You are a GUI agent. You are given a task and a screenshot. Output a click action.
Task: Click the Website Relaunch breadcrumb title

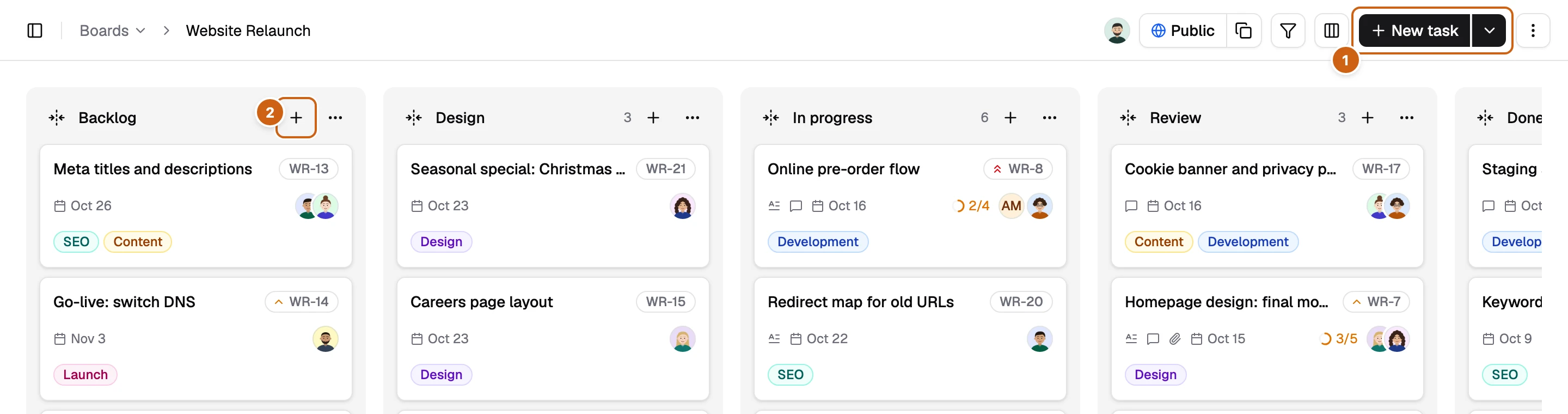click(x=248, y=31)
